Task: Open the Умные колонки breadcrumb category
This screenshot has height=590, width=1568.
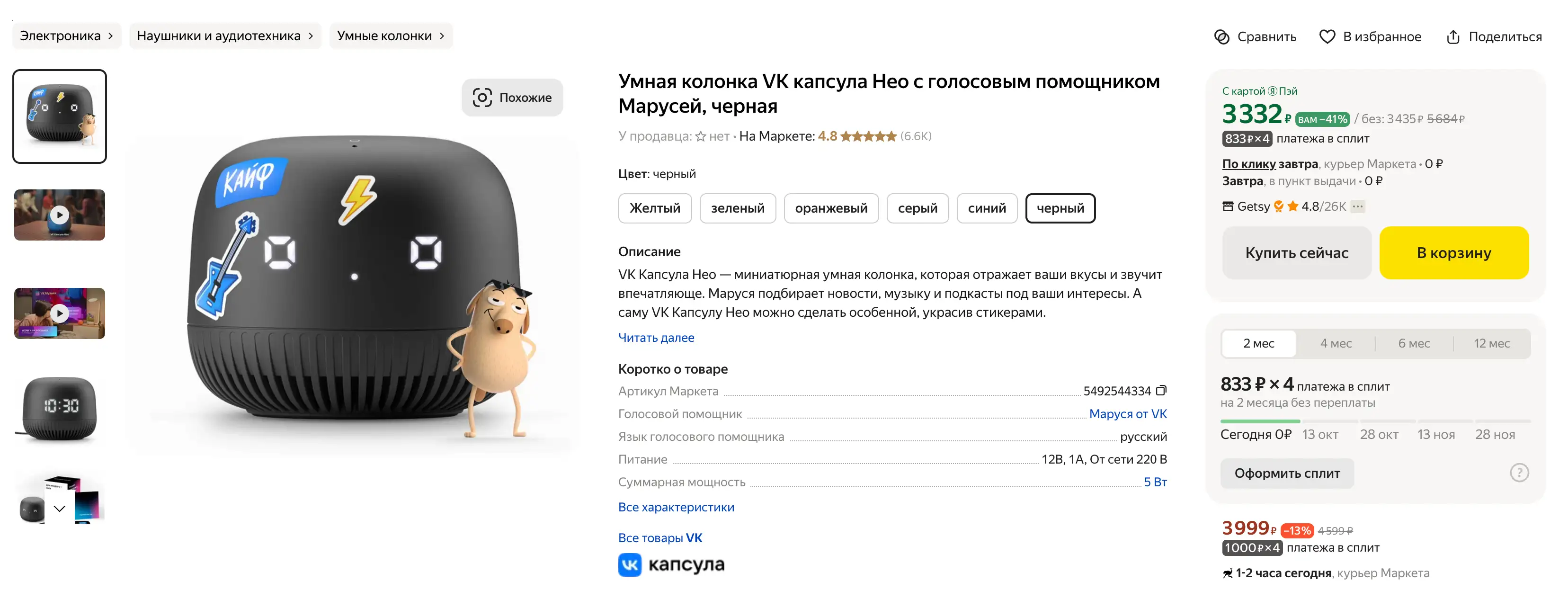Action: [390, 36]
